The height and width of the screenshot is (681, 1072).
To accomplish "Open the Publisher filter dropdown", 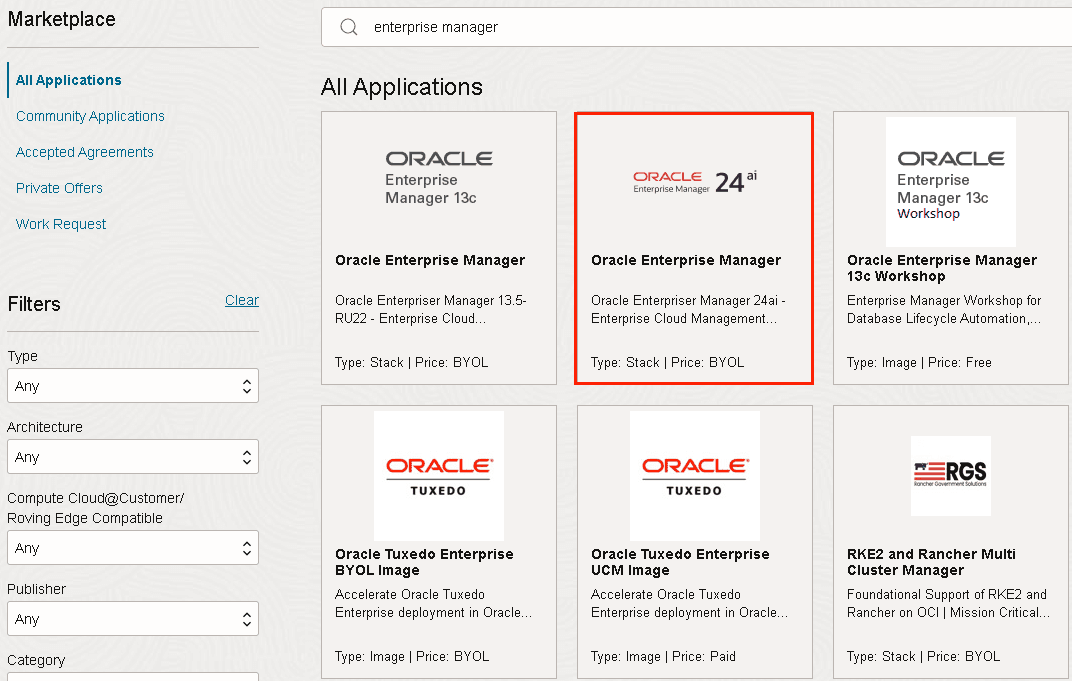I will tap(133, 619).
